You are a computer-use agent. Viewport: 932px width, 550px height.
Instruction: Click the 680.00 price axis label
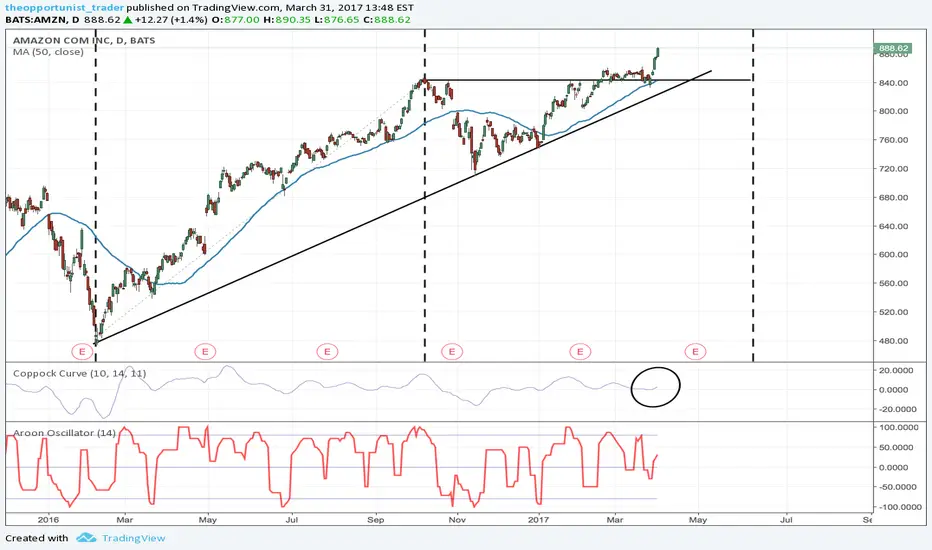point(893,197)
